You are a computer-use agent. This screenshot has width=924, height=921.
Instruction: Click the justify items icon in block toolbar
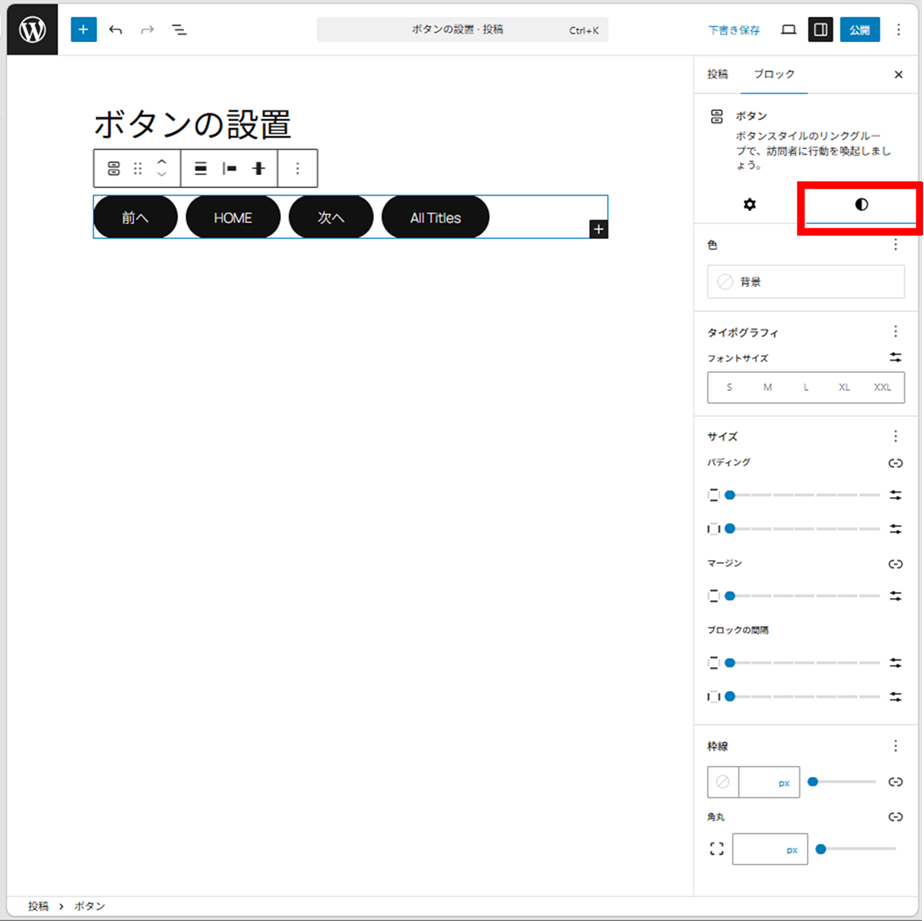[229, 169]
